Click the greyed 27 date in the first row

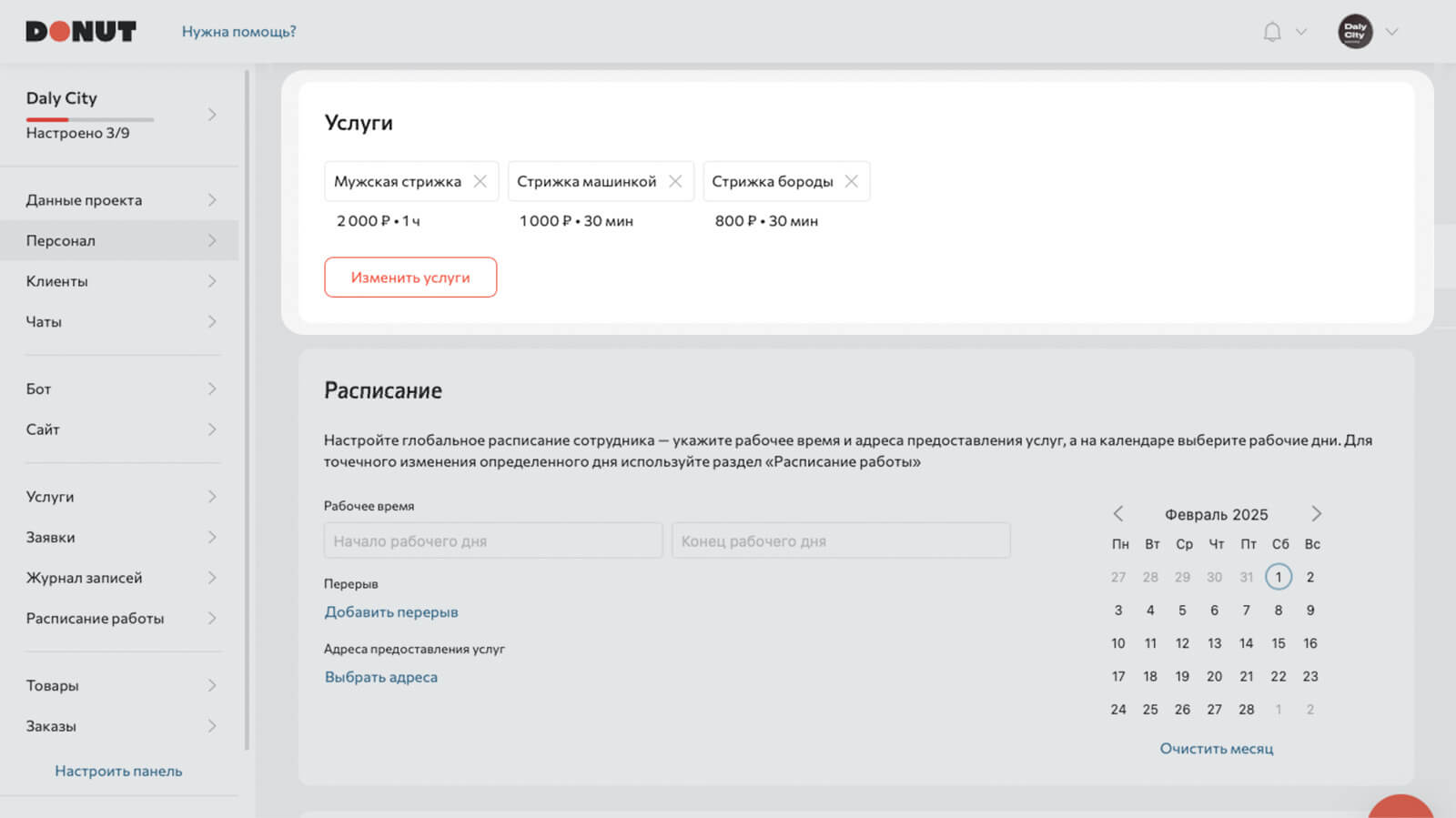(x=1118, y=577)
